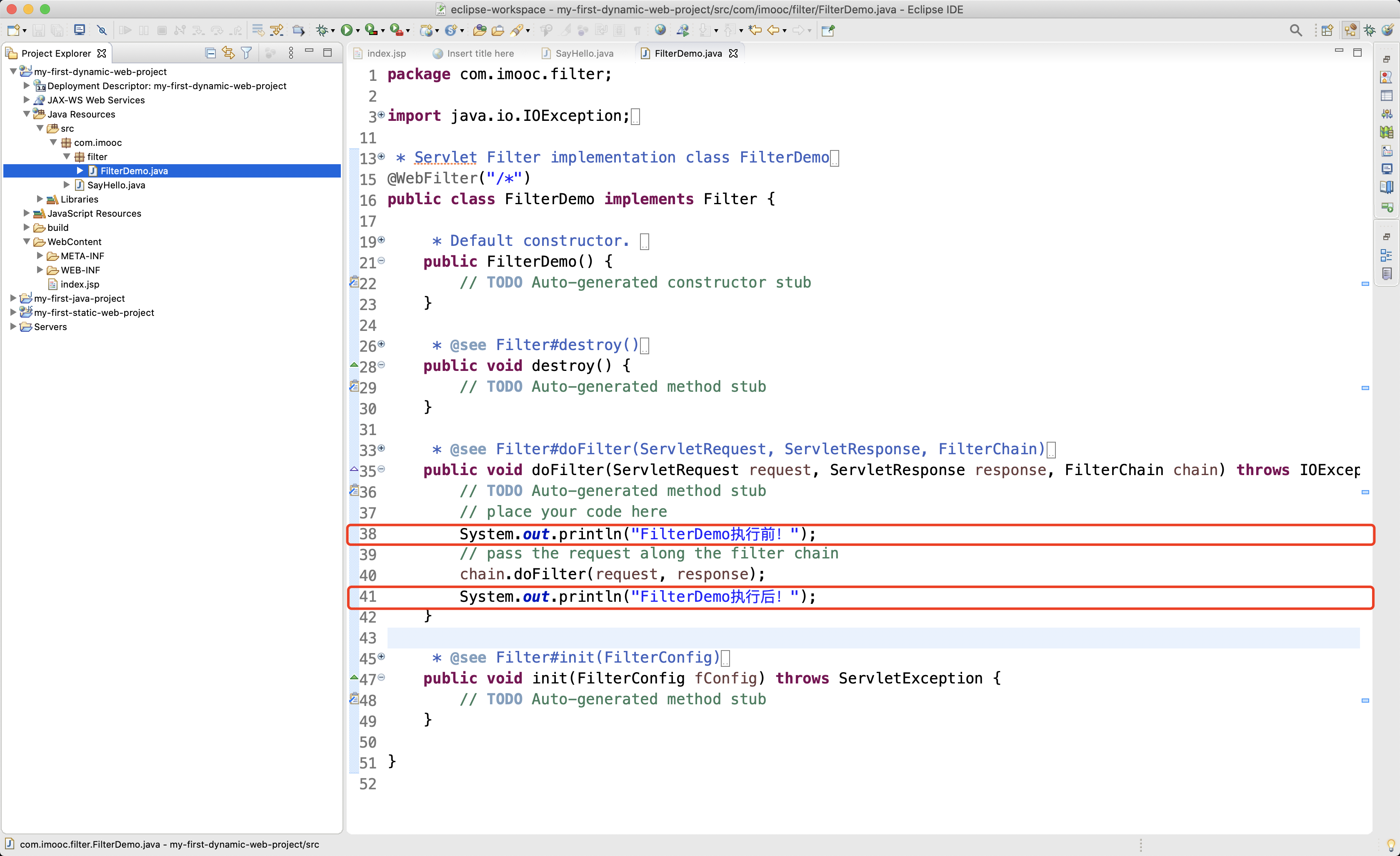Click the Coverage launch icon
The width and height of the screenshot is (1400, 856).
[371, 30]
